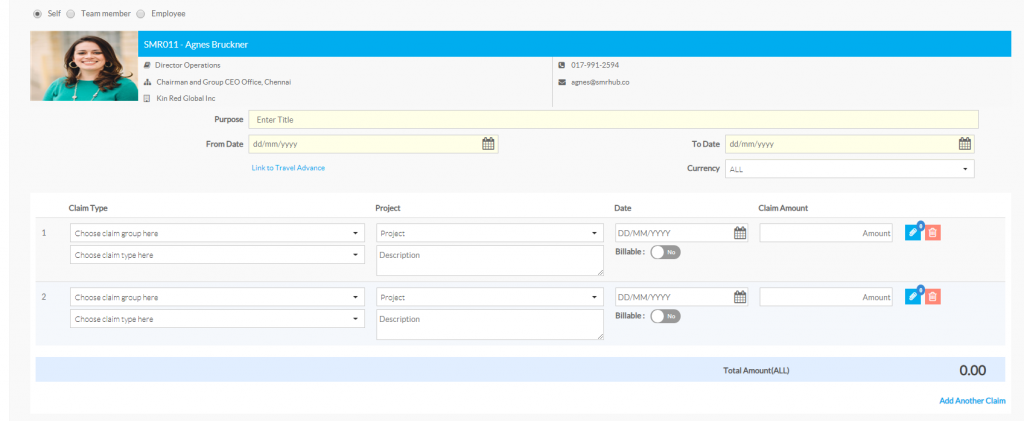The height and width of the screenshot is (421, 1024).
Task: Open claim type dropdown in row 2
Action: 217,319
